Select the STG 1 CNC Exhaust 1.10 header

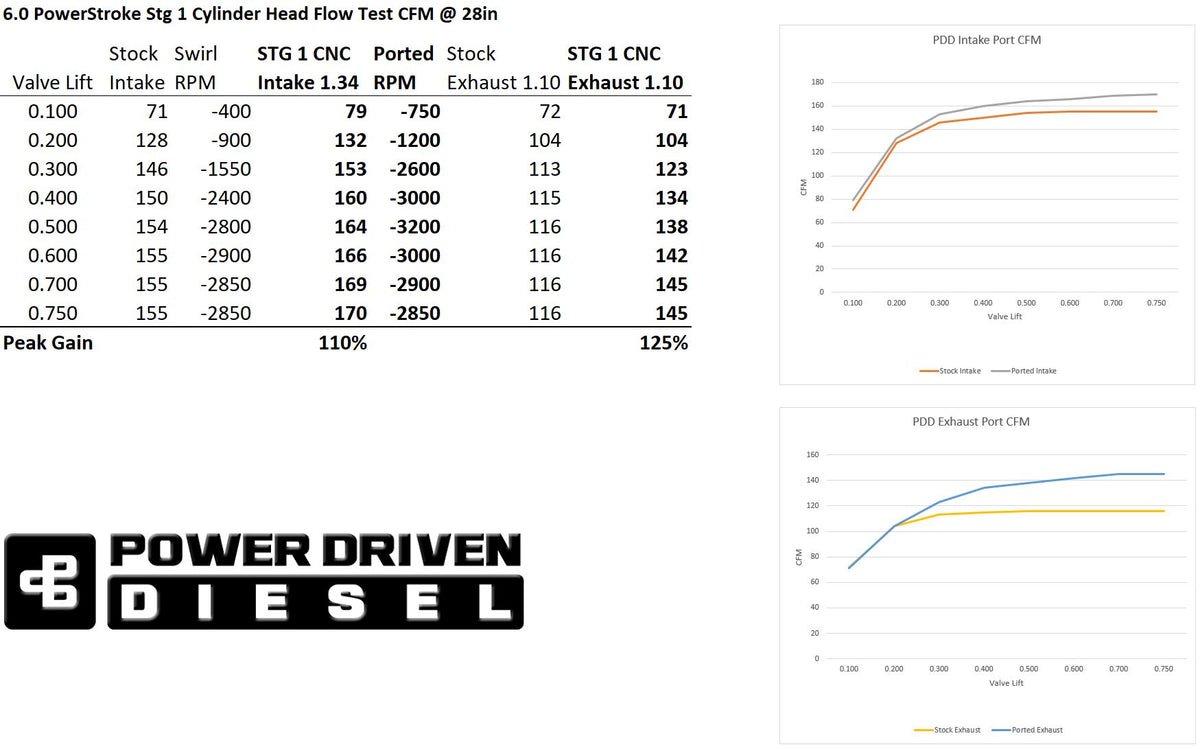point(625,67)
